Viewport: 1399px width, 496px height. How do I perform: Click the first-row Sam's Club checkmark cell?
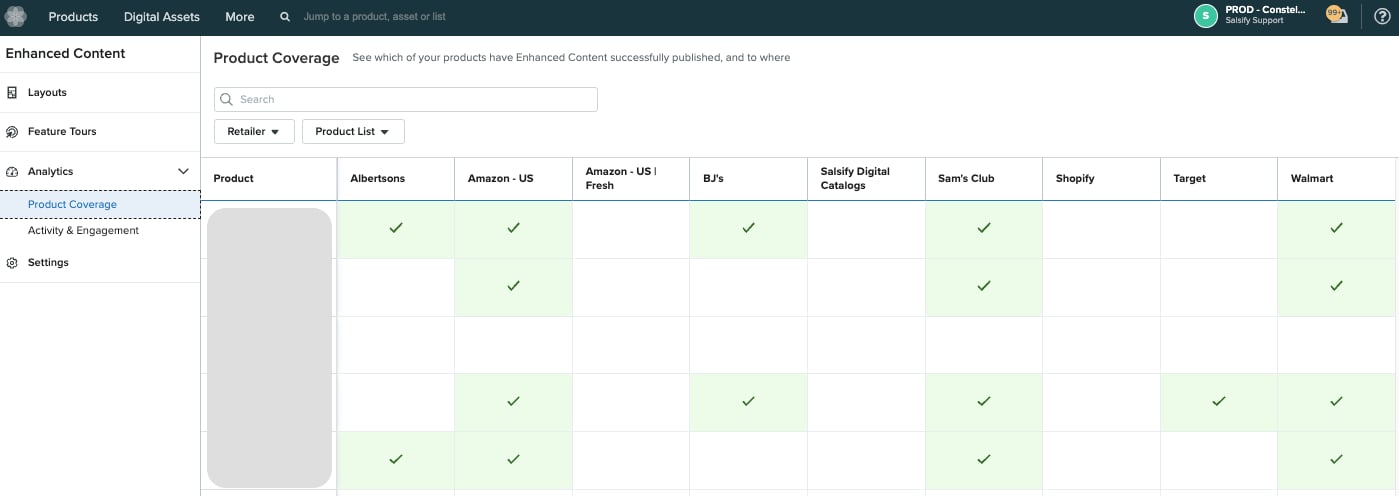(x=983, y=229)
